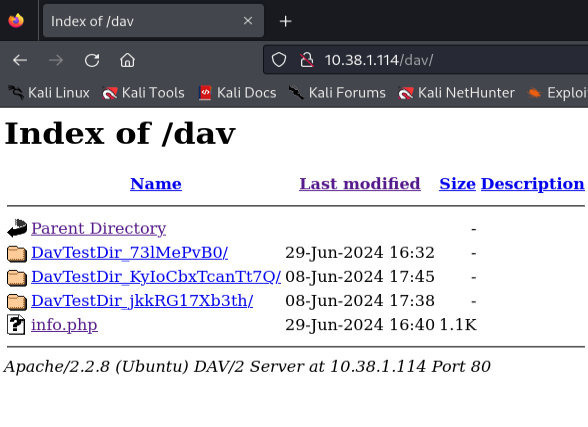
Task: Click the DavTestDir_73lMePvB0 folder icon
Action: pyautogui.click(x=17, y=253)
